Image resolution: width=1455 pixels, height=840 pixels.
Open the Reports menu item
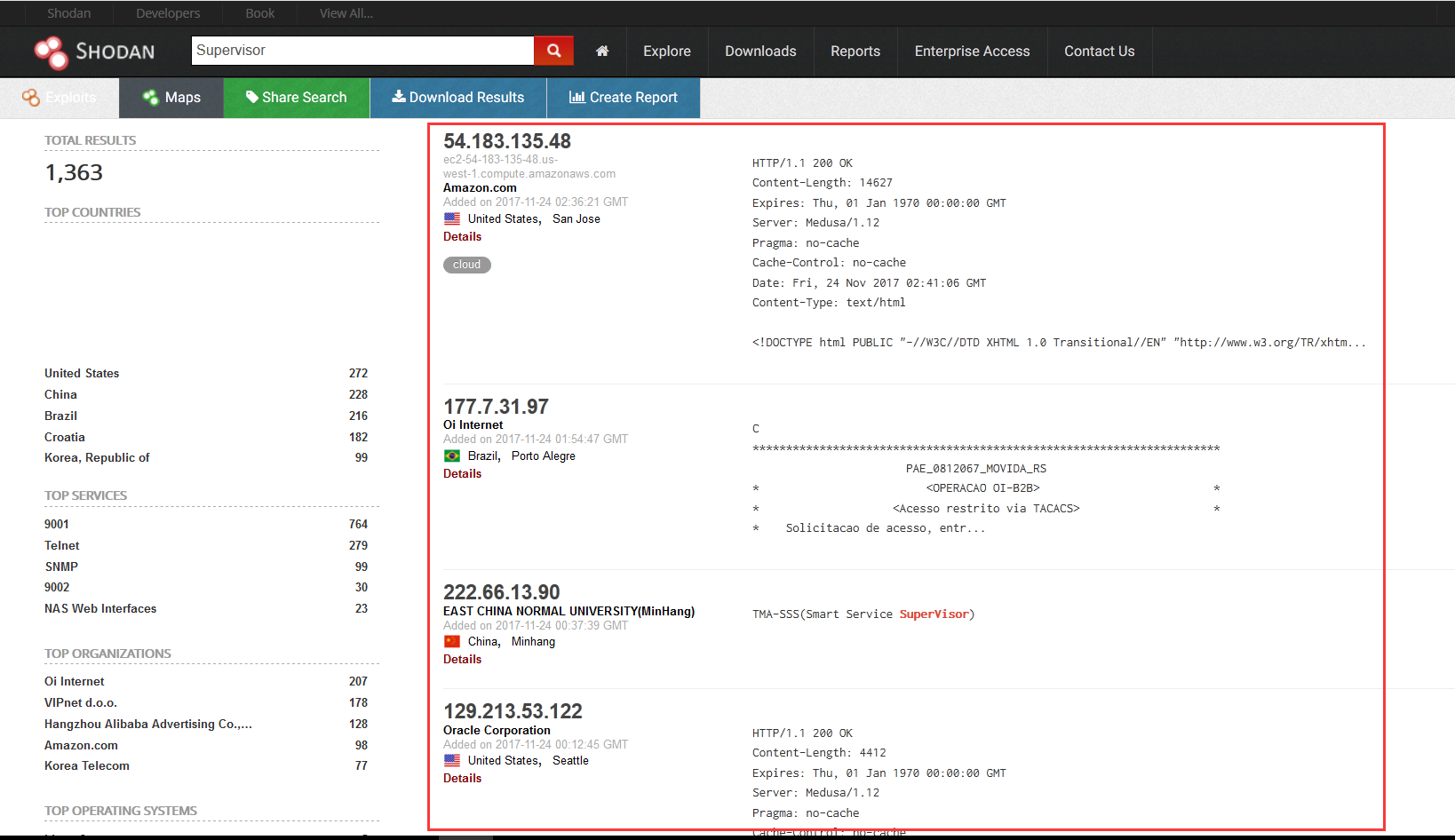855,52
